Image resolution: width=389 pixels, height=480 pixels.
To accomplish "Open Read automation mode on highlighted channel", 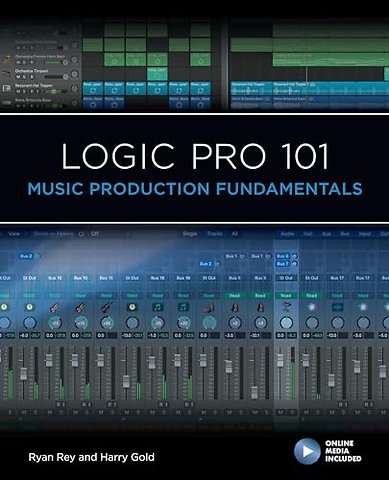I will point(286,295).
